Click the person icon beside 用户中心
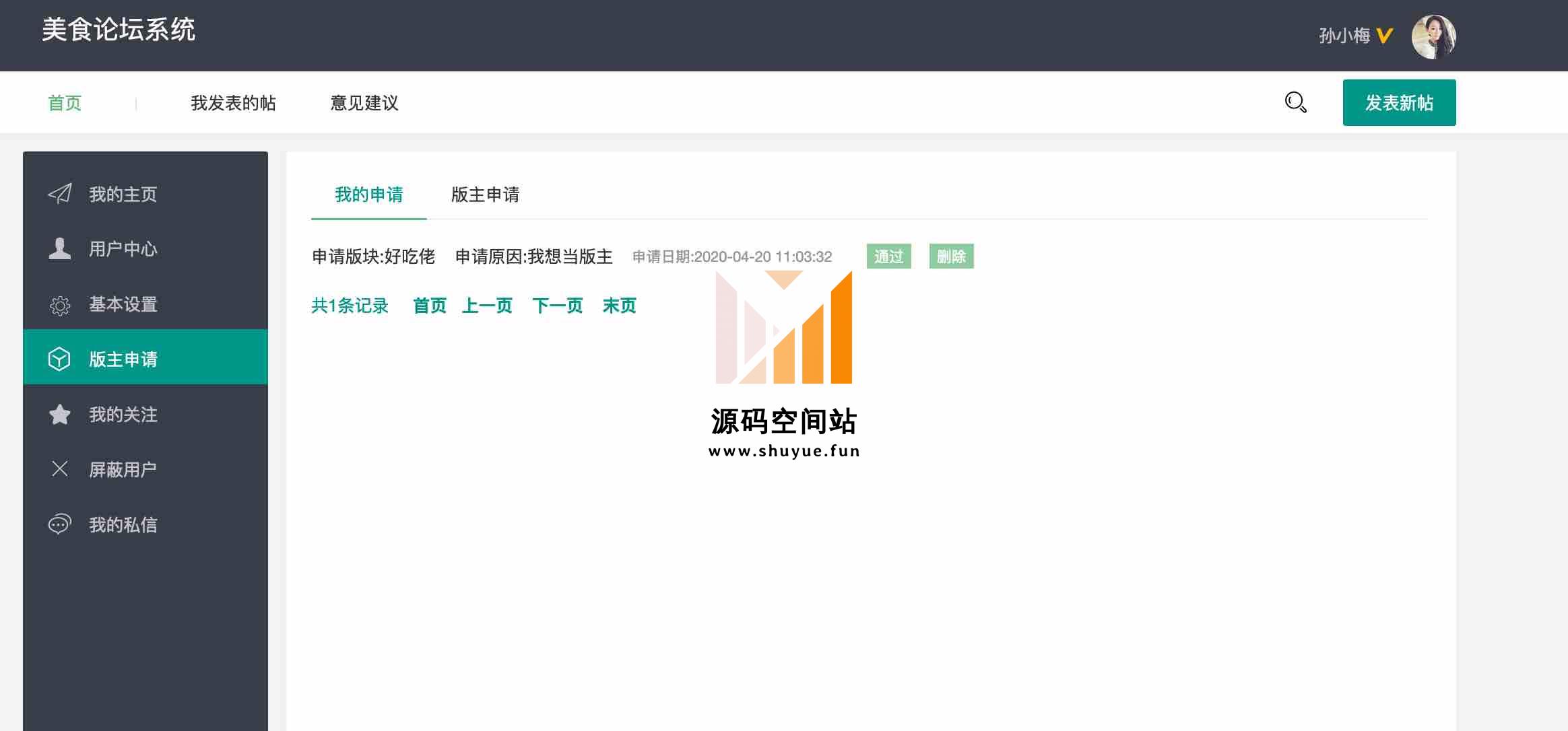The image size is (1568, 731). coord(60,248)
